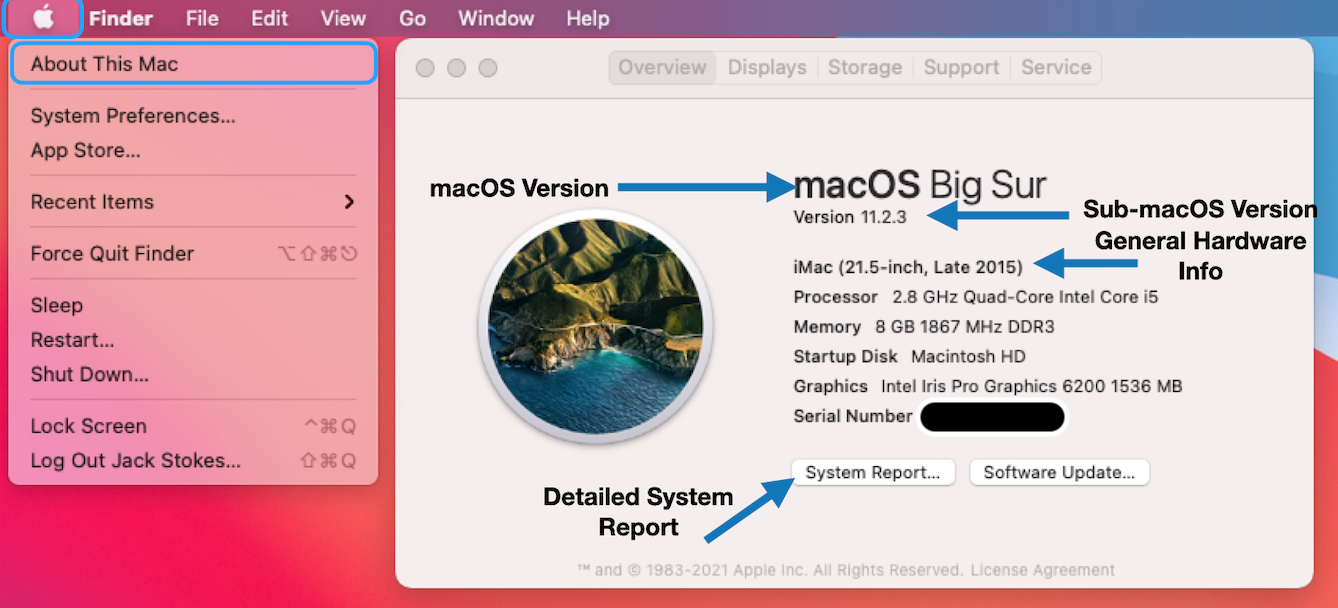Open the Help menu
1338x608 pixels.
(x=588, y=18)
